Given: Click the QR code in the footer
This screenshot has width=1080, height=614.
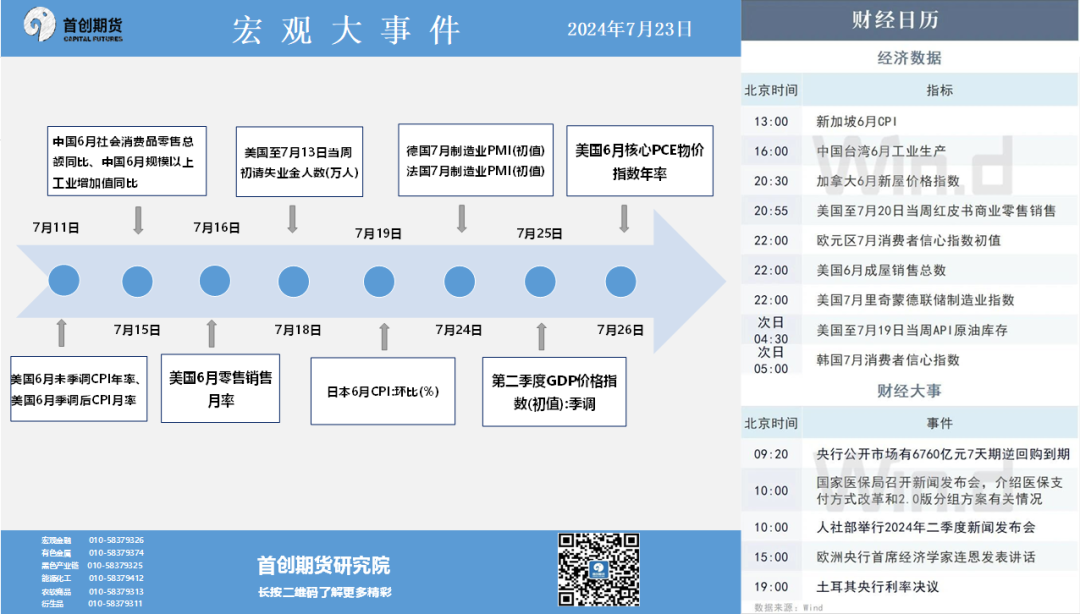Looking at the screenshot, I should [599, 569].
